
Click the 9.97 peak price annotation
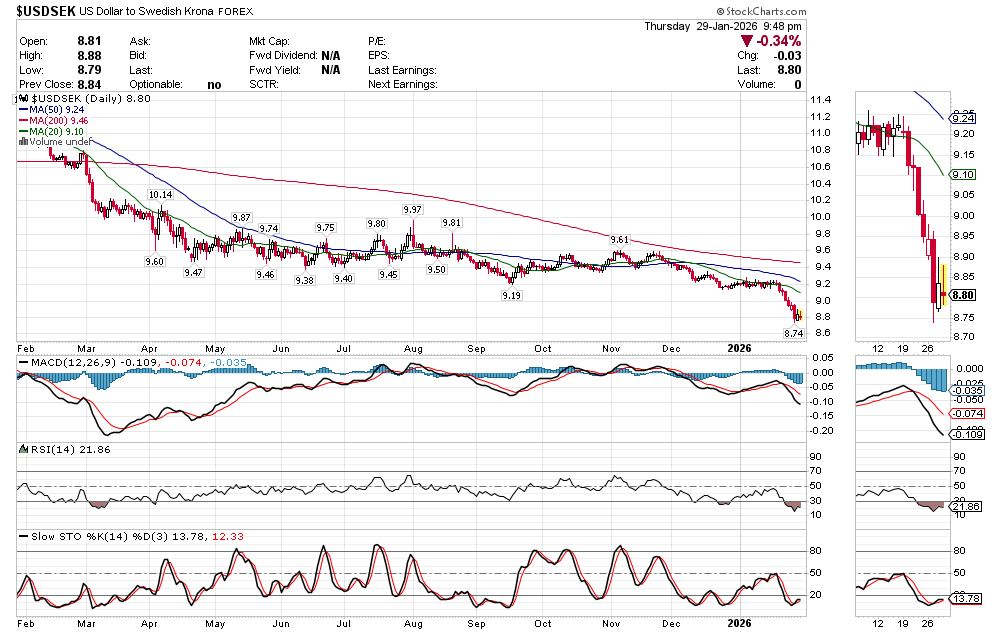[411, 209]
